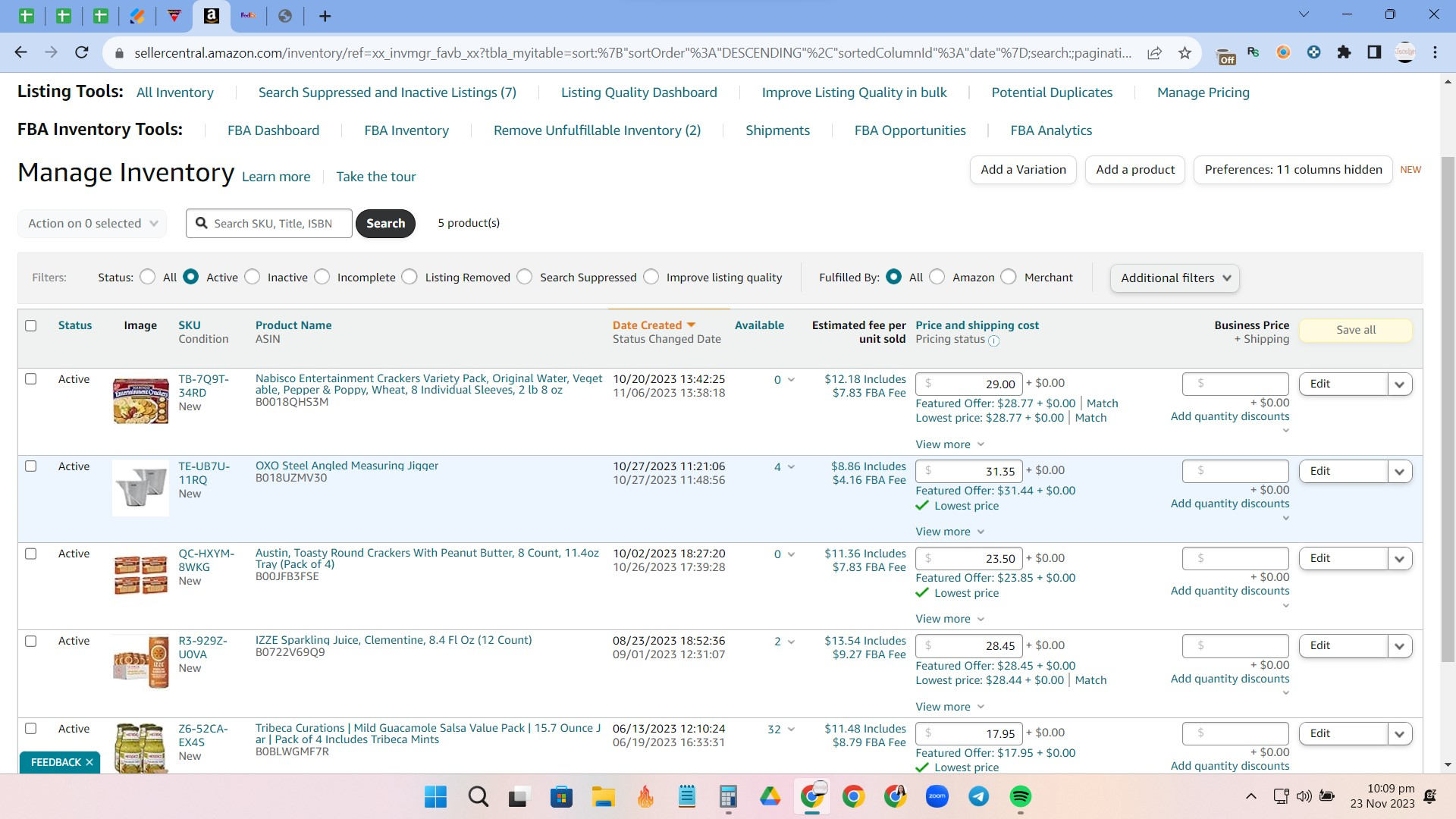Screen dimensions: 1456x819
Task: Open the volume control in system tray
Action: pos(1304,796)
